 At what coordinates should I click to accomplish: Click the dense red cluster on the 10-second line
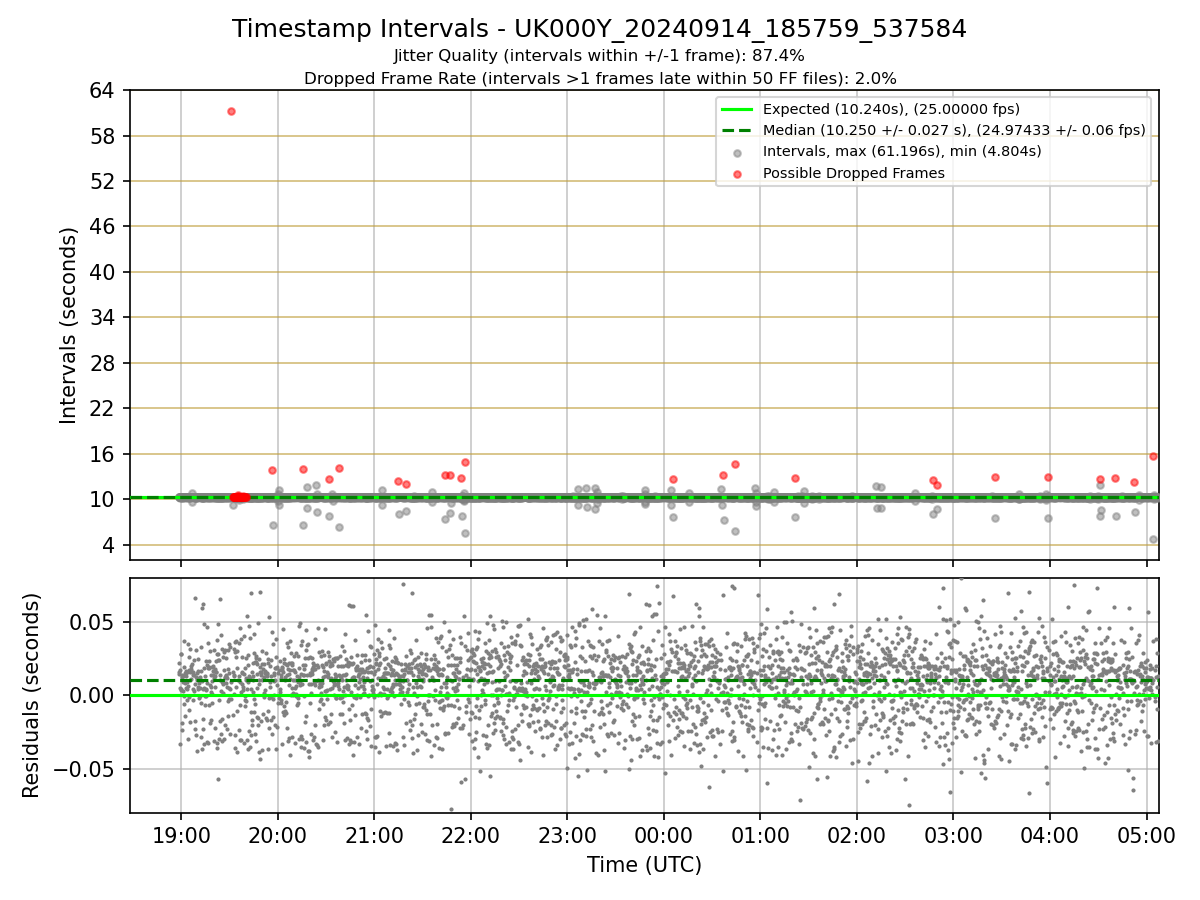point(239,497)
